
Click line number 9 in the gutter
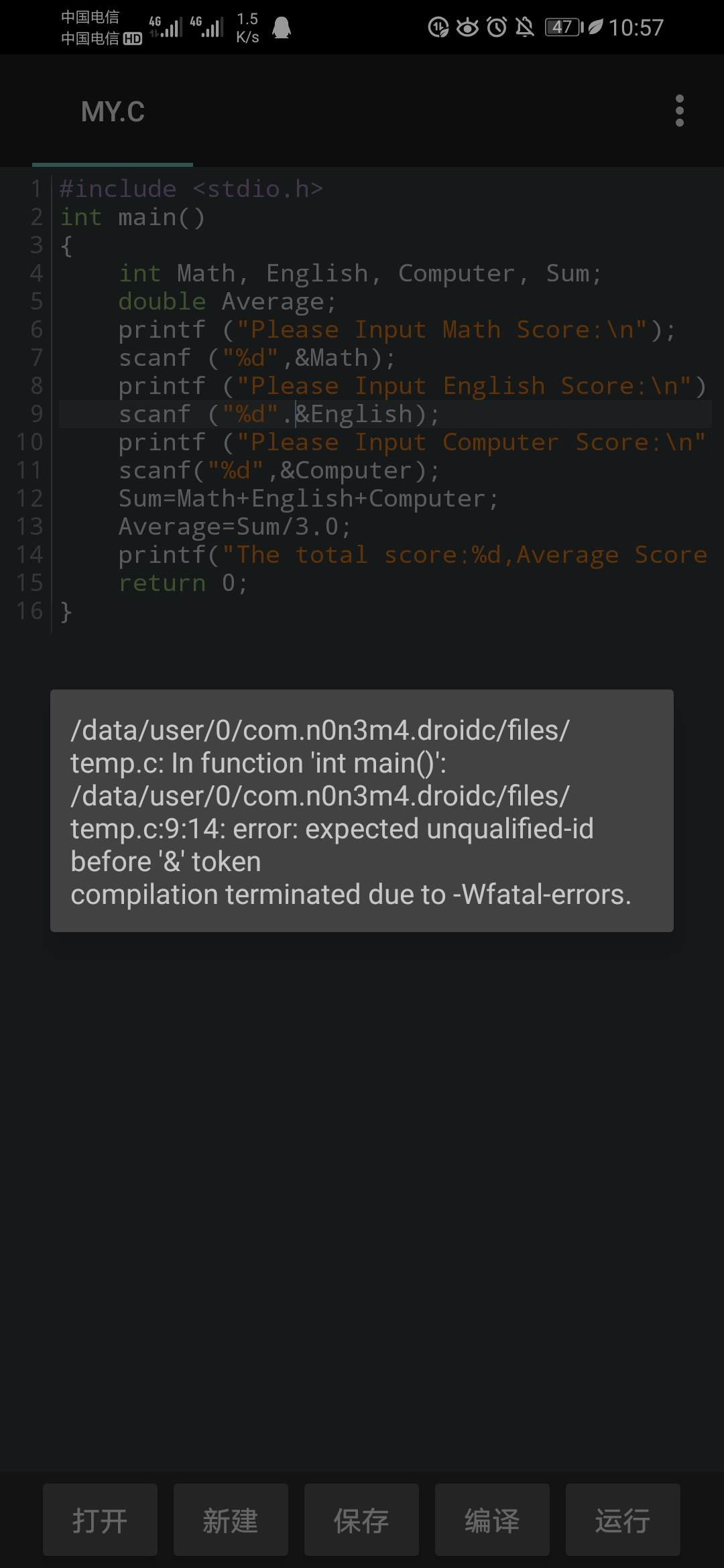coord(36,415)
